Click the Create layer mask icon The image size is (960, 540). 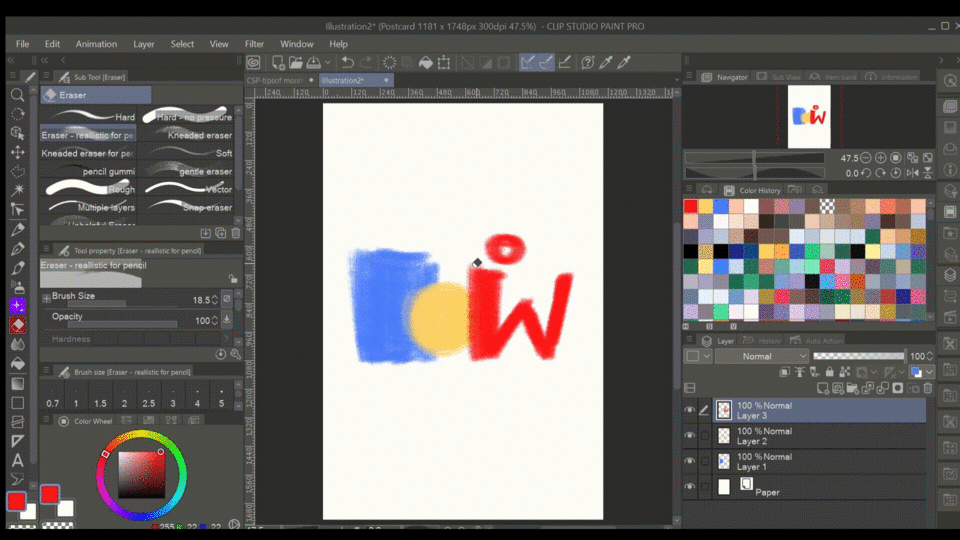coord(898,388)
